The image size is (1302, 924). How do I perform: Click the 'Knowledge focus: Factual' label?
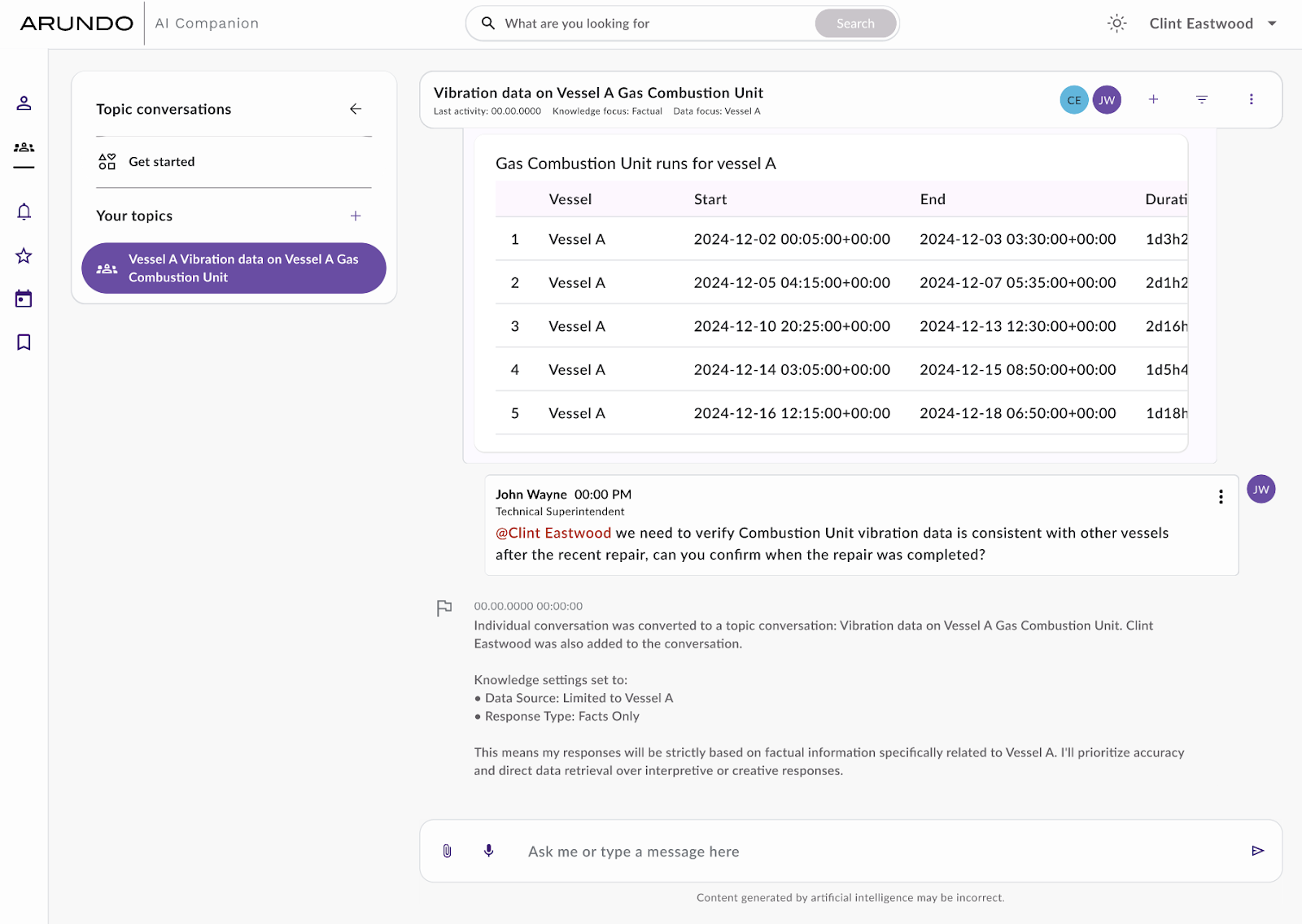point(607,111)
